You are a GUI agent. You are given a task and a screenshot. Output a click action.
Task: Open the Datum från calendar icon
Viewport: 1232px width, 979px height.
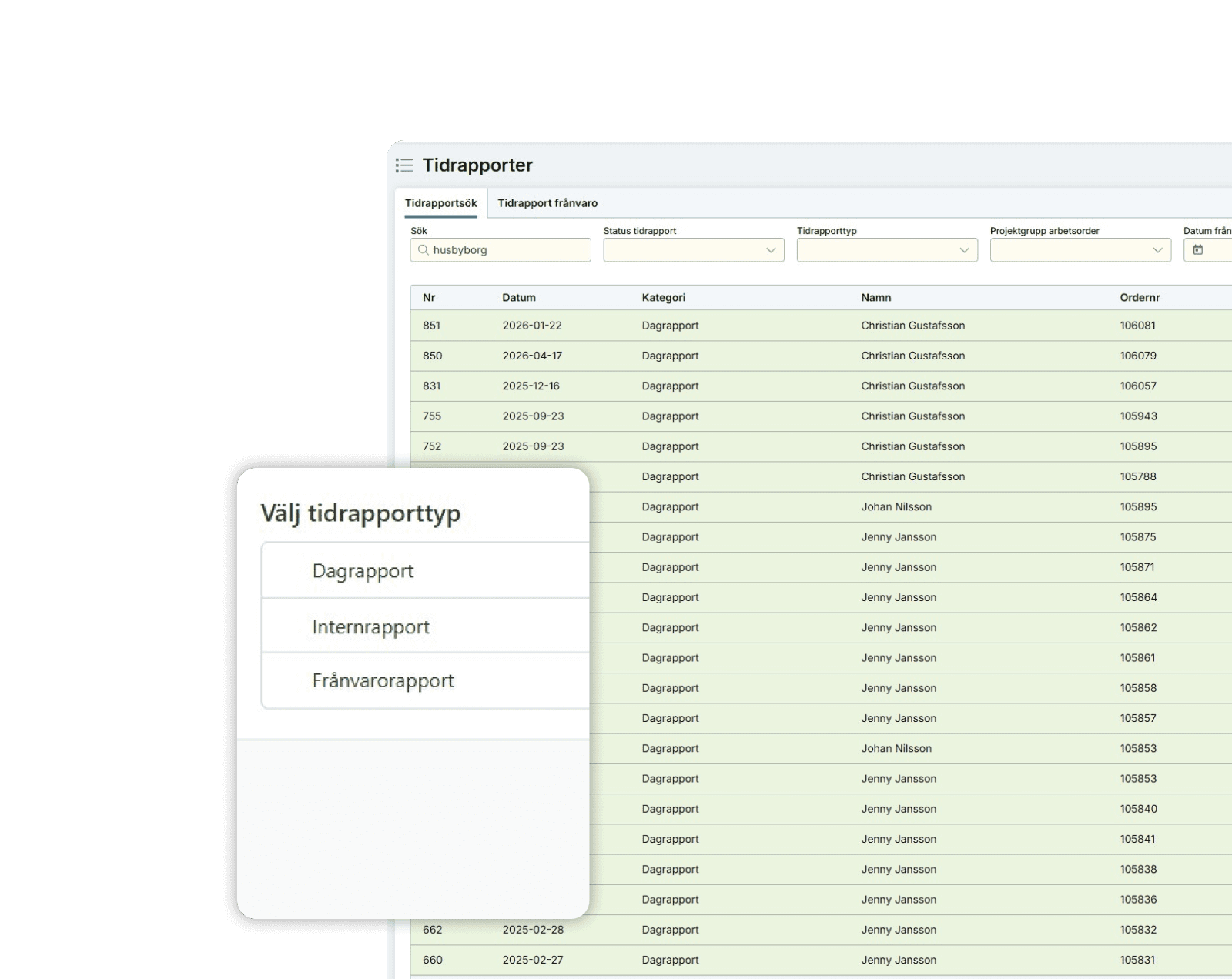(1198, 250)
